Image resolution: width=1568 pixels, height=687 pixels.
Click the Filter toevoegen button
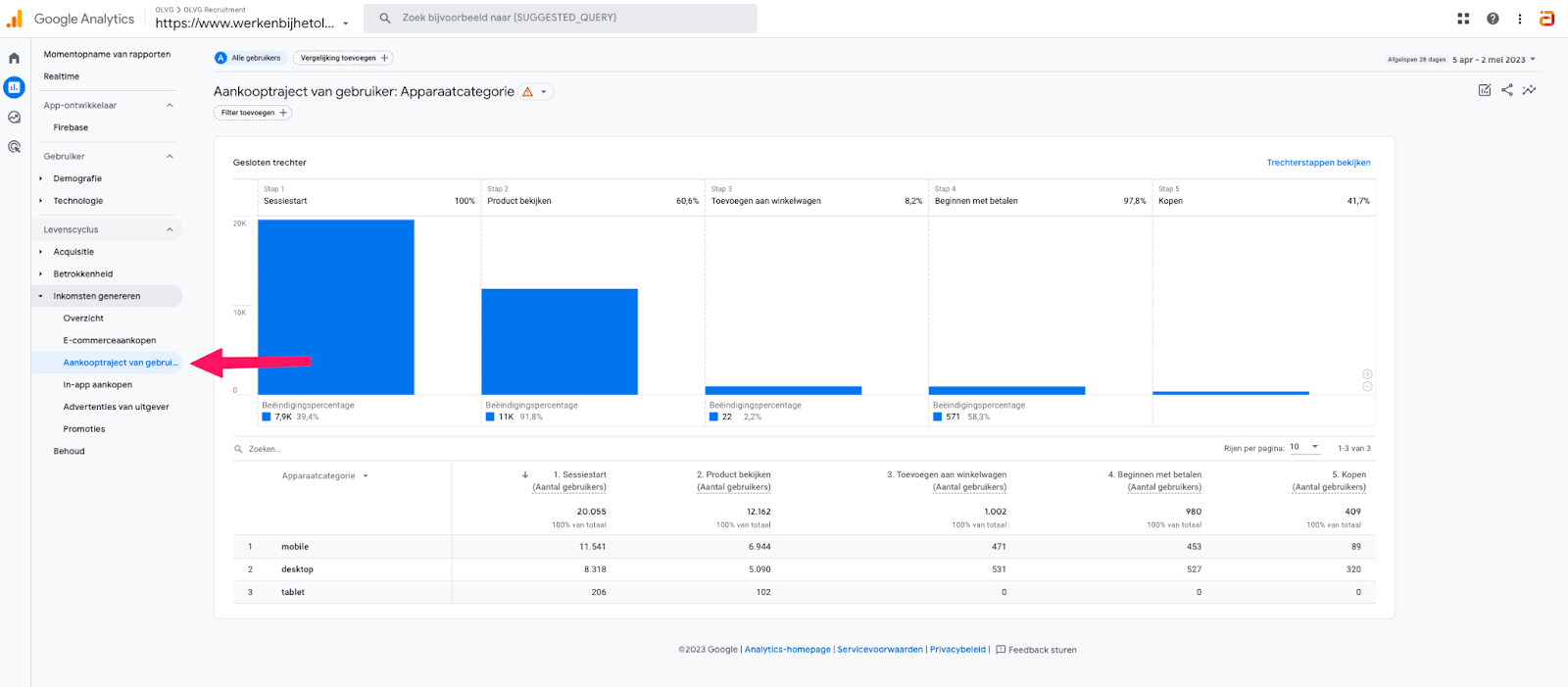coord(253,113)
